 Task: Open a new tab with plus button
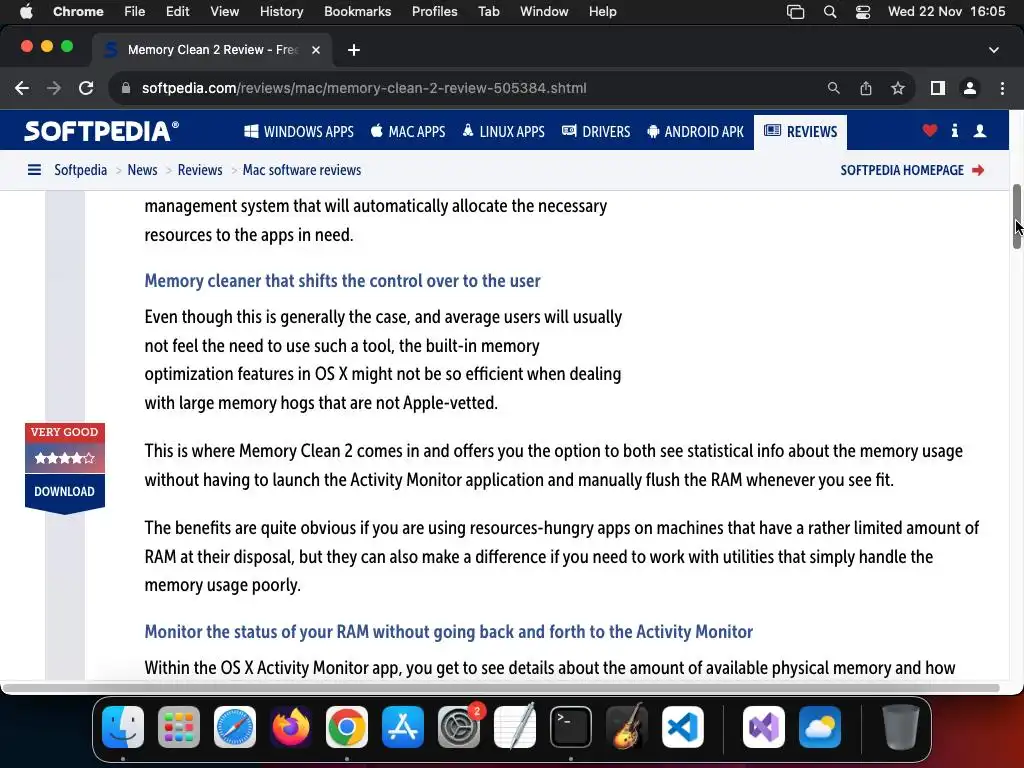[x=354, y=50]
